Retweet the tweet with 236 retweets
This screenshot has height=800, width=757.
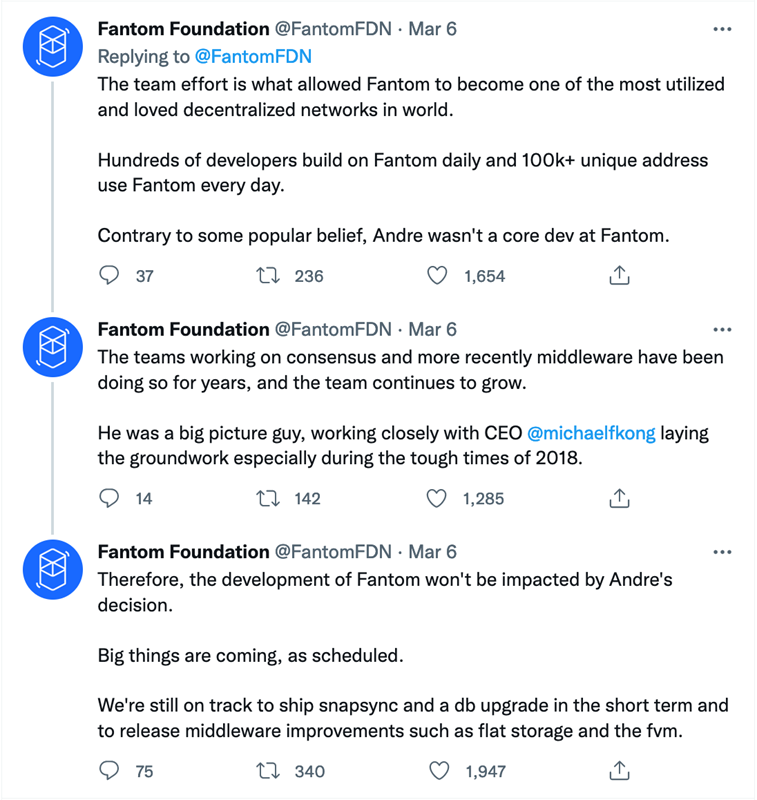tap(268, 276)
